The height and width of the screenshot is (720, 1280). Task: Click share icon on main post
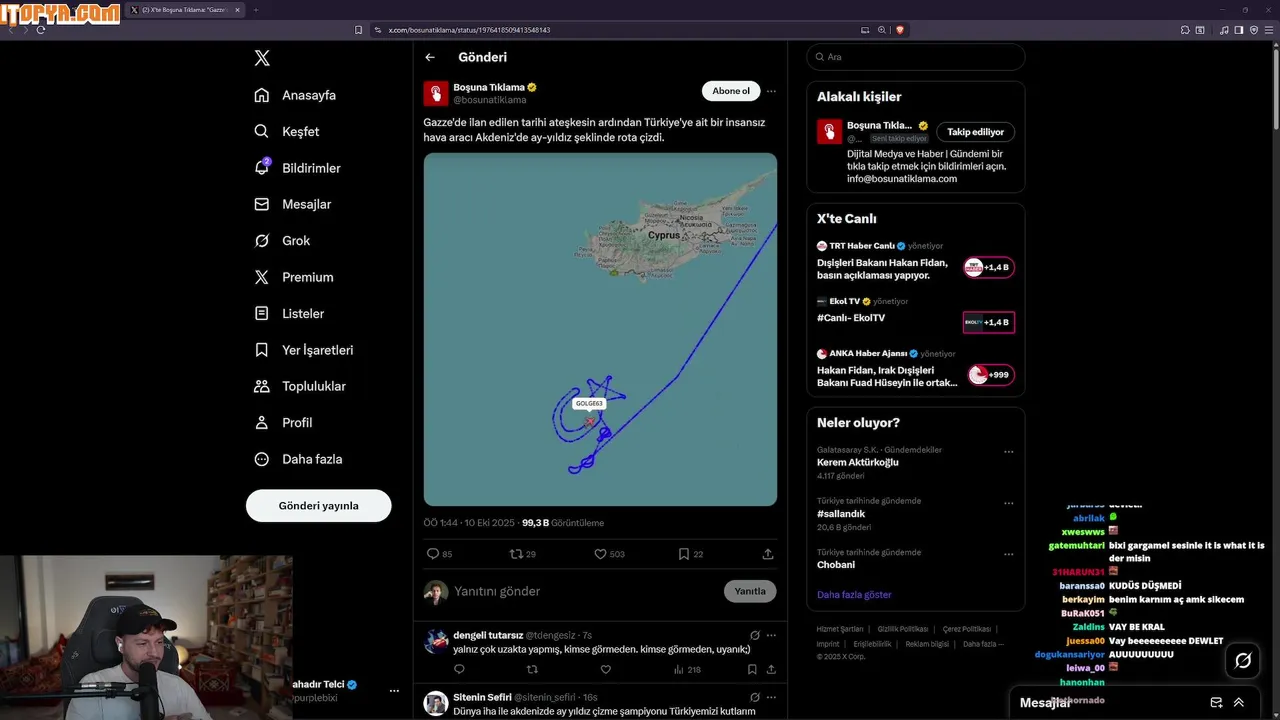coord(768,554)
